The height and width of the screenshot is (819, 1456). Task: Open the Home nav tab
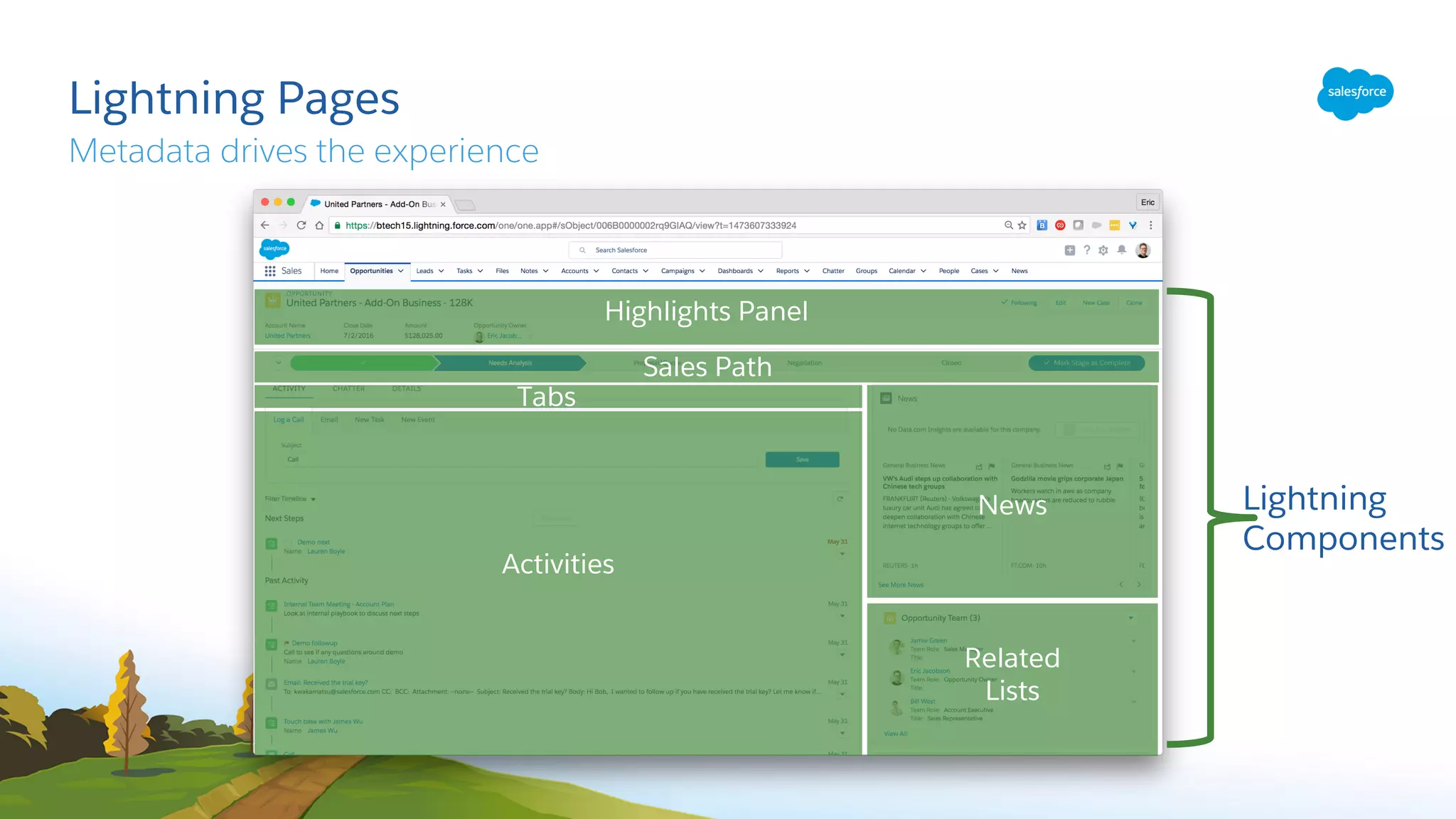(x=329, y=271)
